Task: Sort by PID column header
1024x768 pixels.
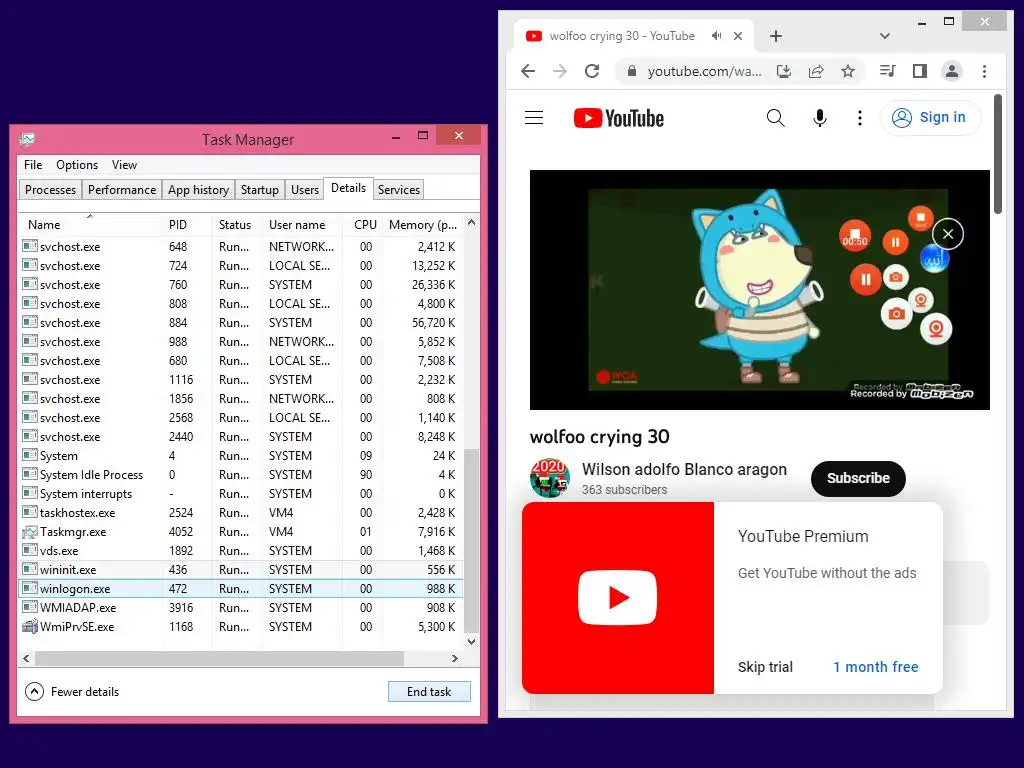Action: 178,225
